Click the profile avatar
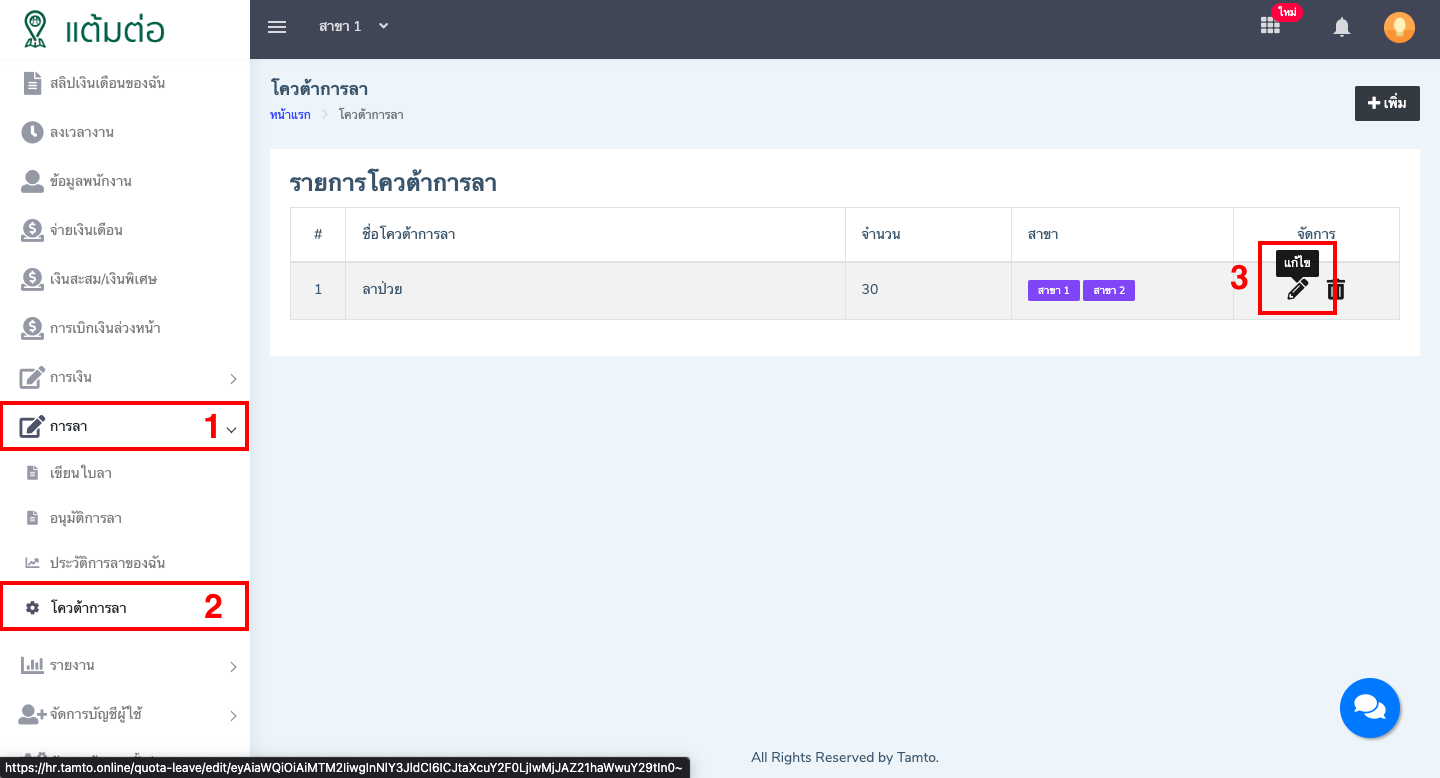 [1399, 27]
